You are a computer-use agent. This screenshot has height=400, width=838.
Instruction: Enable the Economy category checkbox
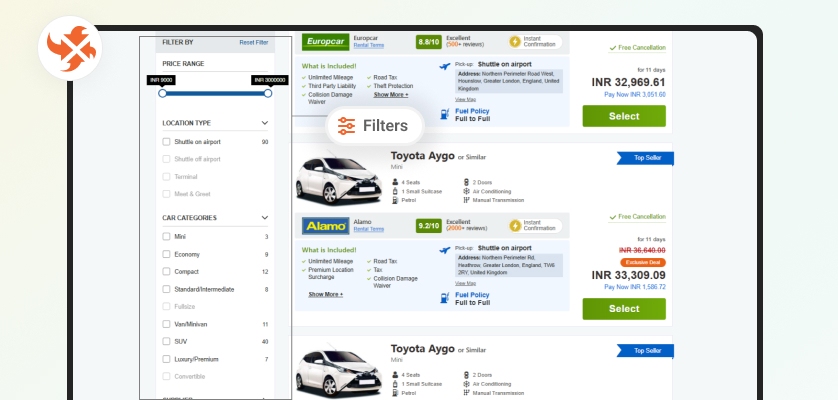tap(166, 254)
